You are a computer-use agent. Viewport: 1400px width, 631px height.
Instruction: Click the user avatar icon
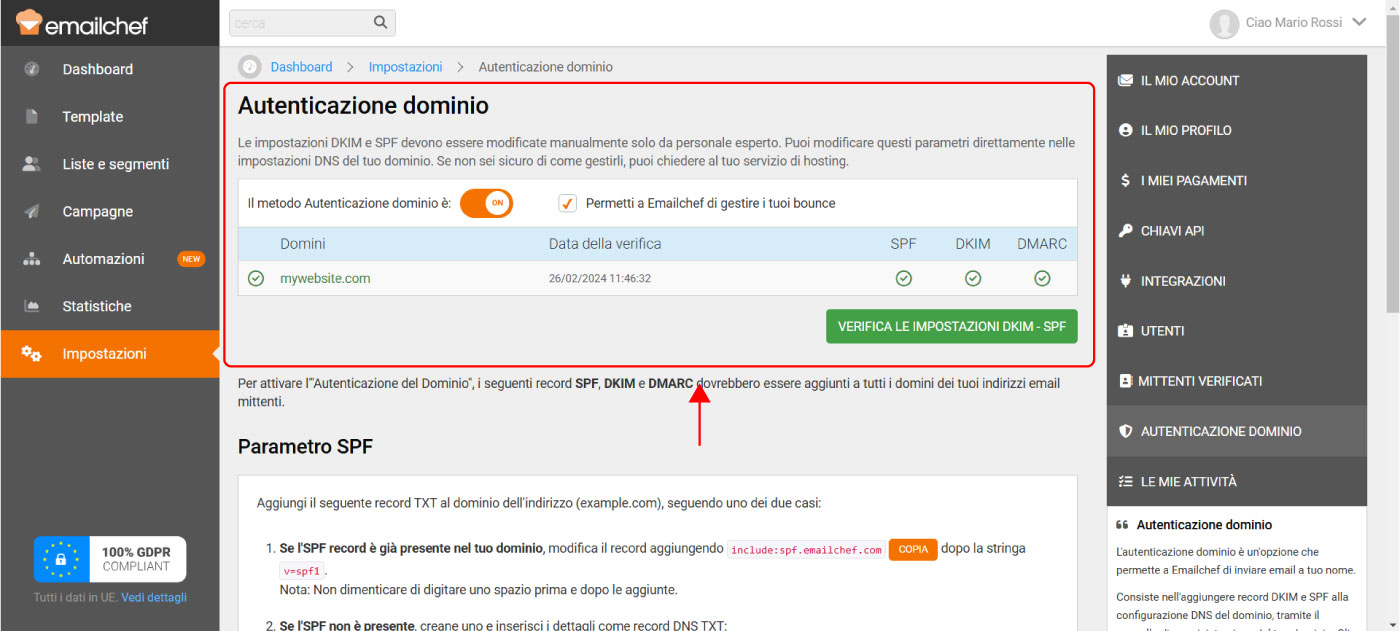click(x=1224, y=23)
